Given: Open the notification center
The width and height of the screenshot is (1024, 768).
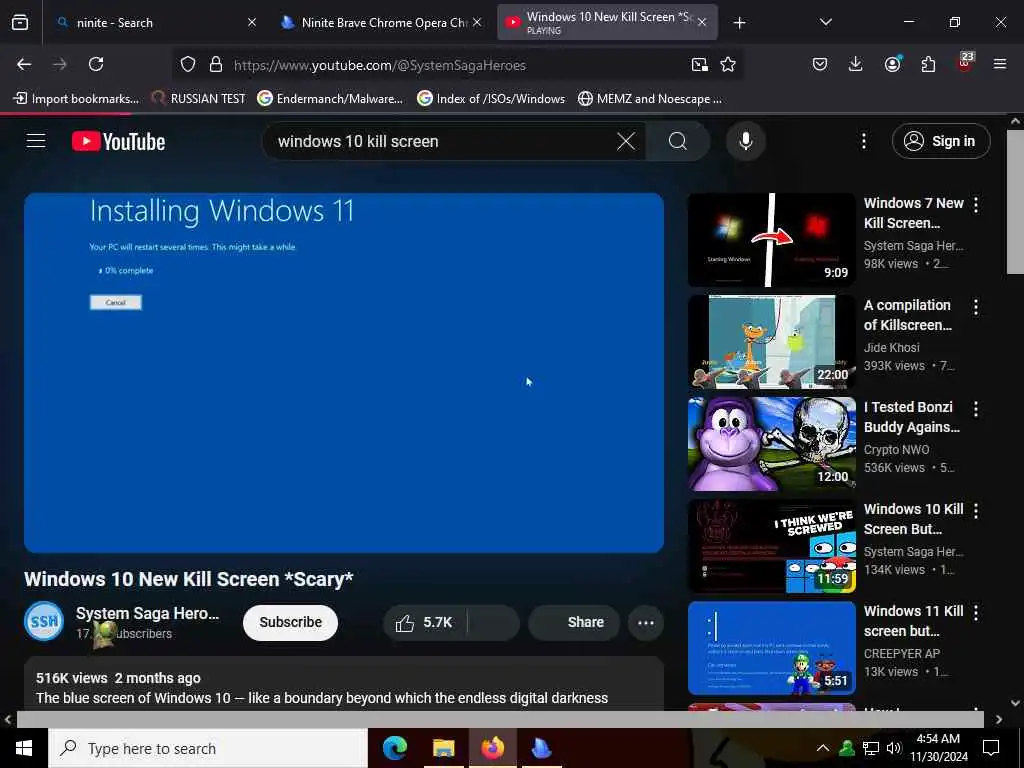Looking at the screenshot, I should [991, 748].
